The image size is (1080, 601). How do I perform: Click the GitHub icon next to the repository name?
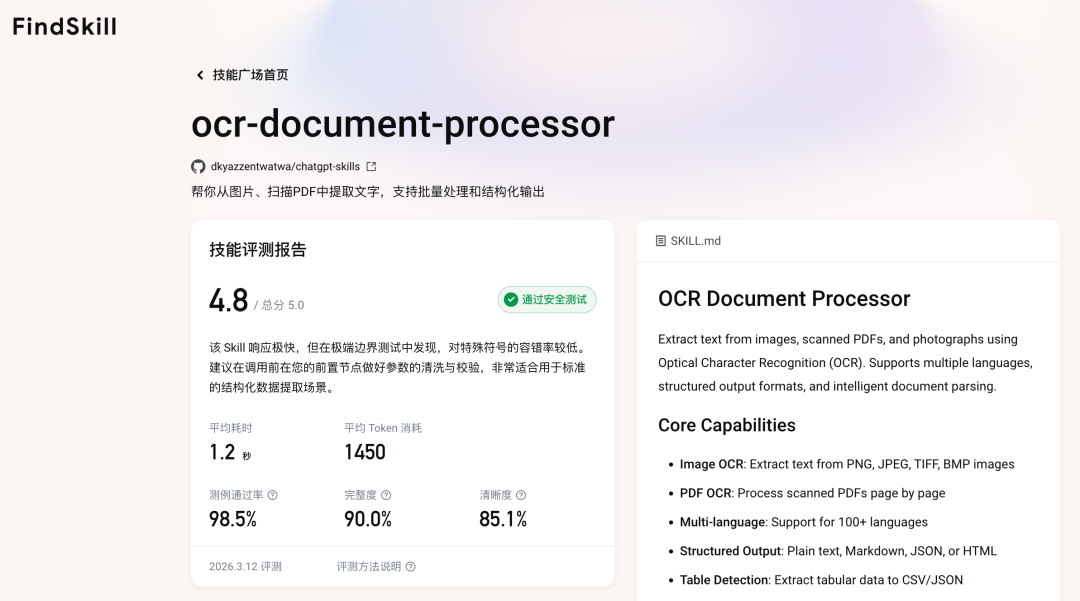[x=198, y=167]
